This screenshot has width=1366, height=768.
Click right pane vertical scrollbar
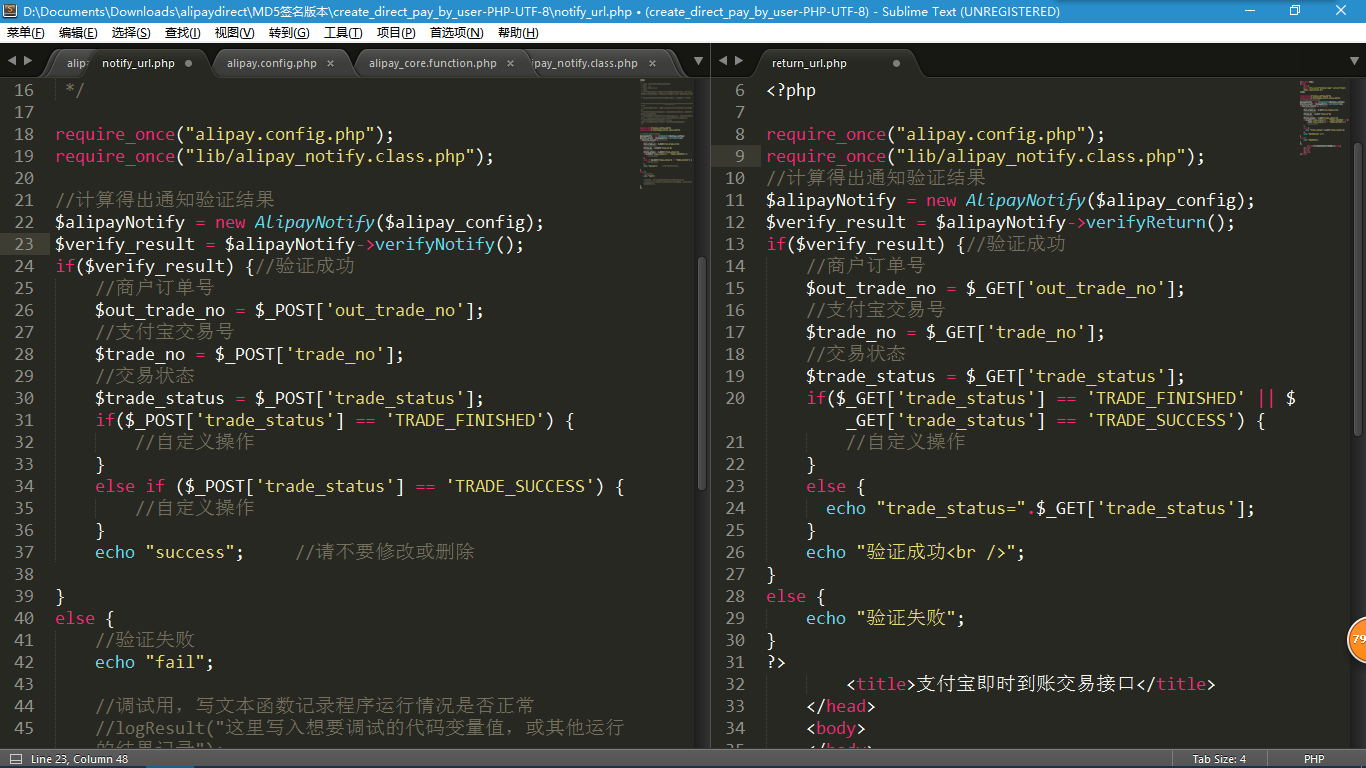(x=1357, y=288)
